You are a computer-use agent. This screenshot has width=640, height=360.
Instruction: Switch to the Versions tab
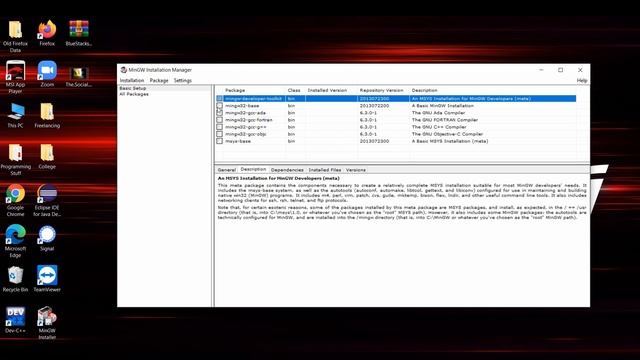356,170
